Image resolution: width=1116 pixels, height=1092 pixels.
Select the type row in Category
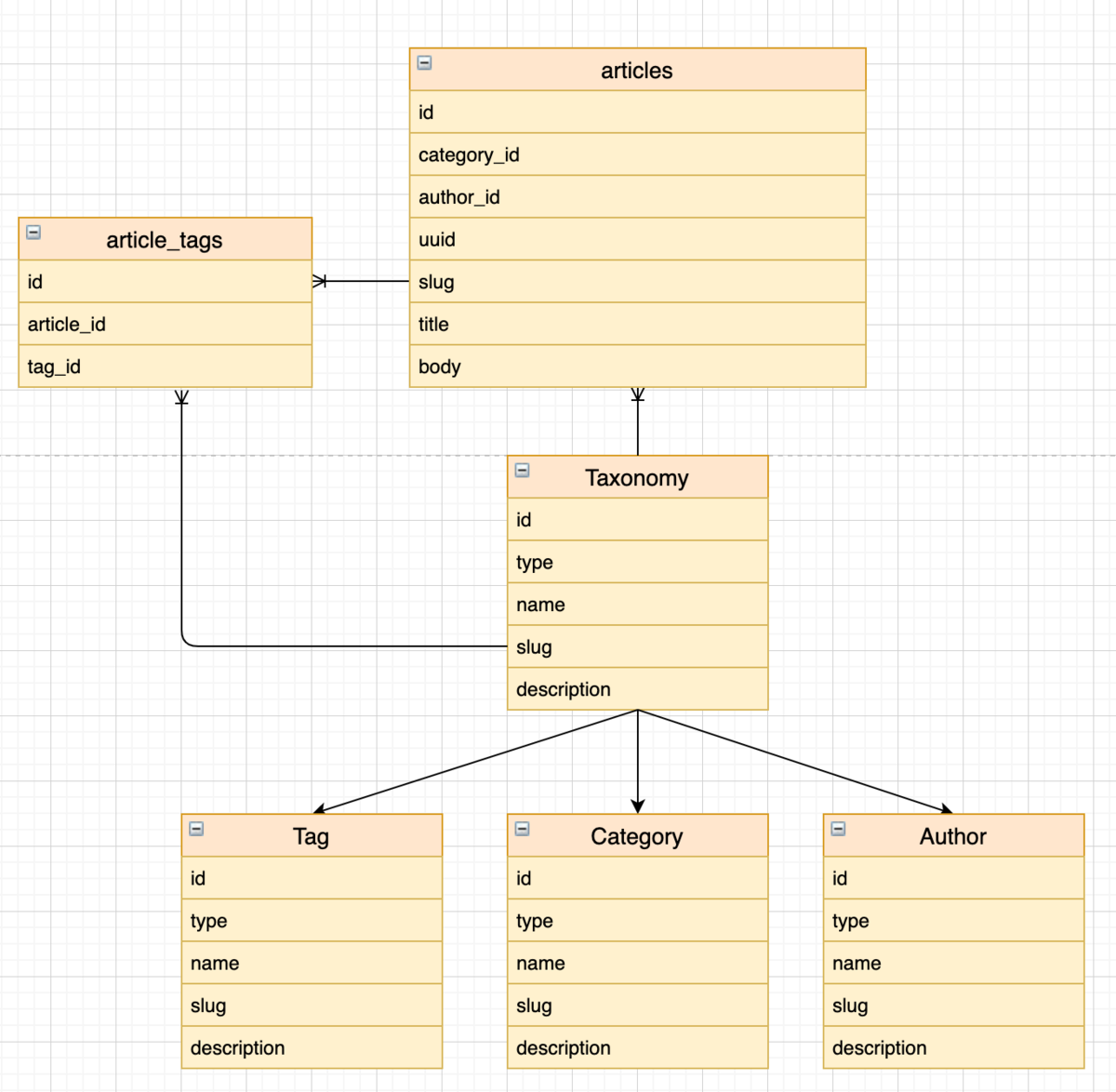[x=638, y=921]
